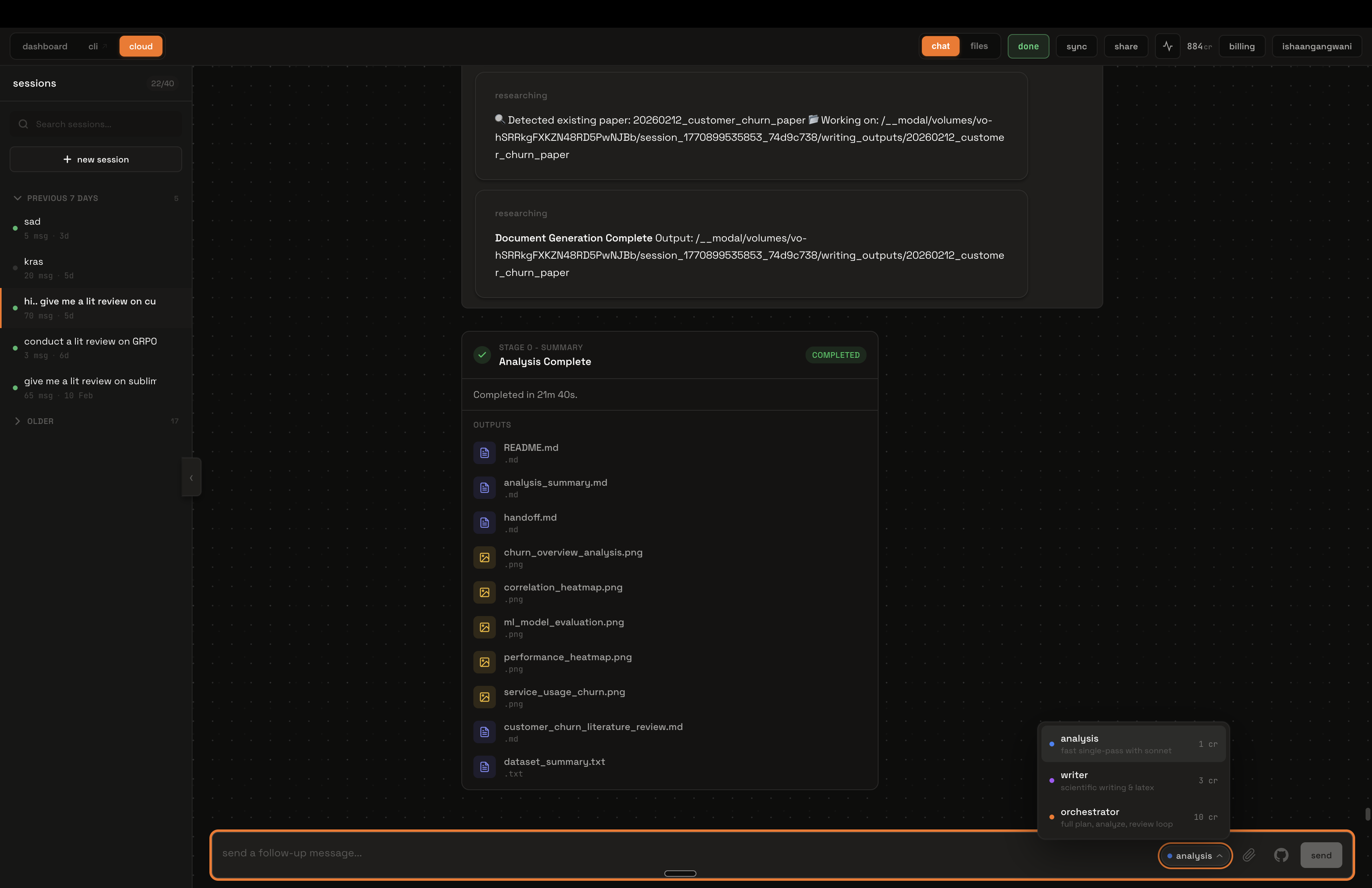Click the new session button

[96, 159]
